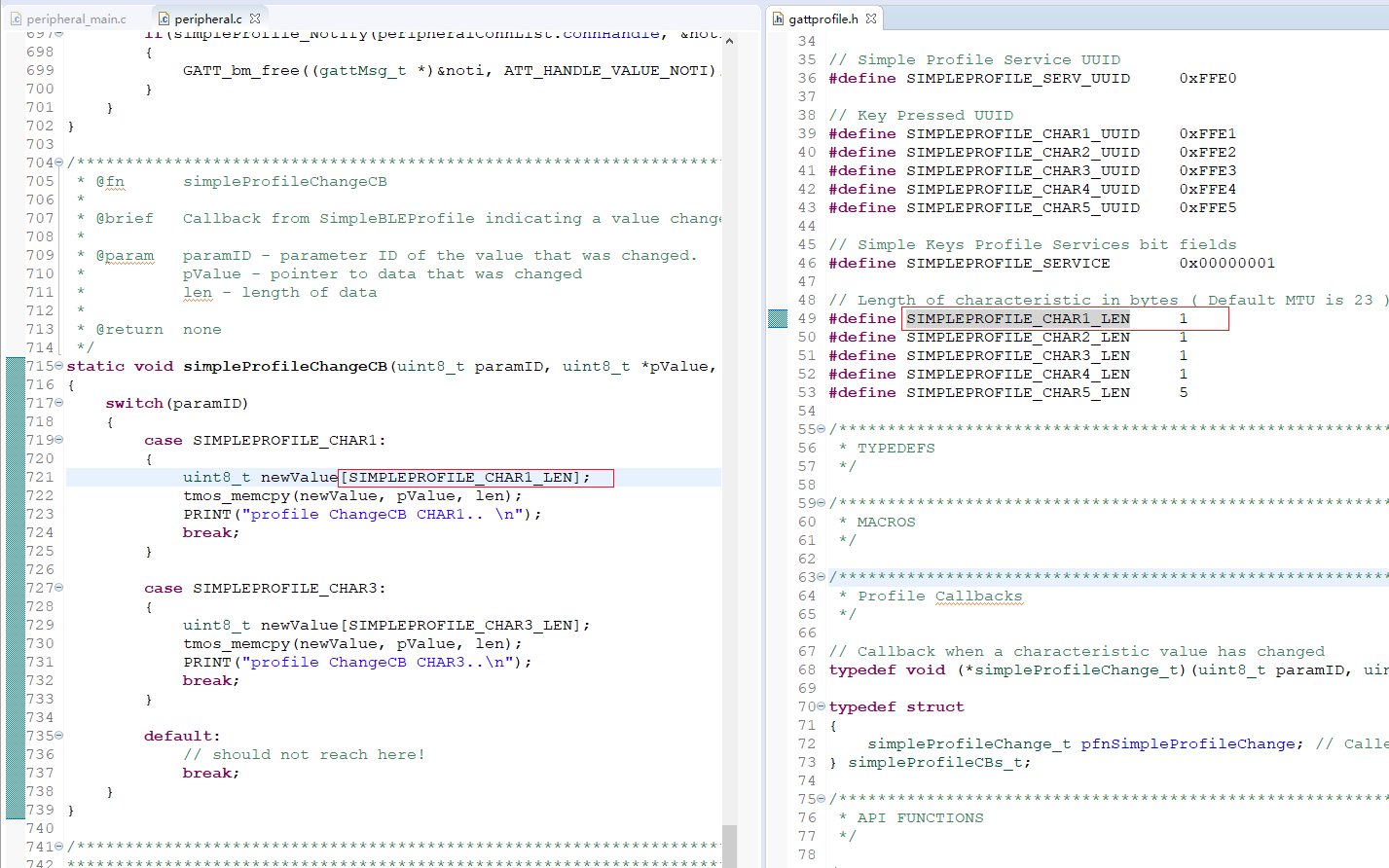Image resolution: width=1389 pixels, height=868 pixels.
Task: Collapse Profile Callbacks comment fold at line 63
Action: pyautogui.click(x=822, y=577)
